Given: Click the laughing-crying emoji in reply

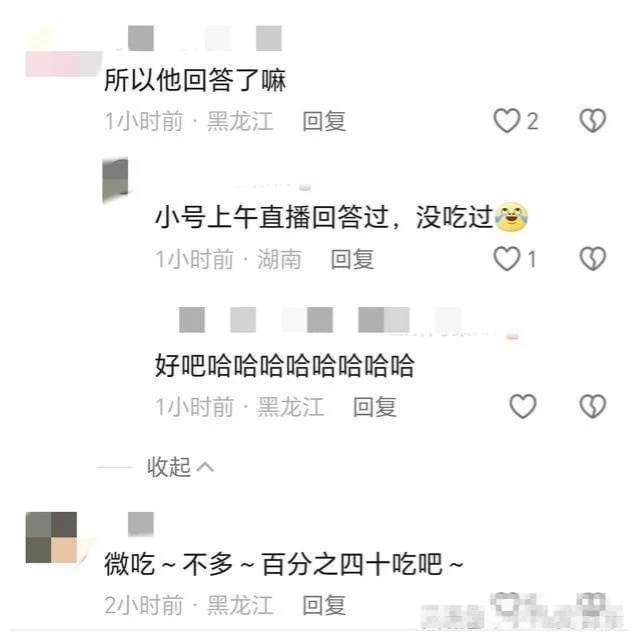Looking at the screenshot, I should click(x=511, y=217).
